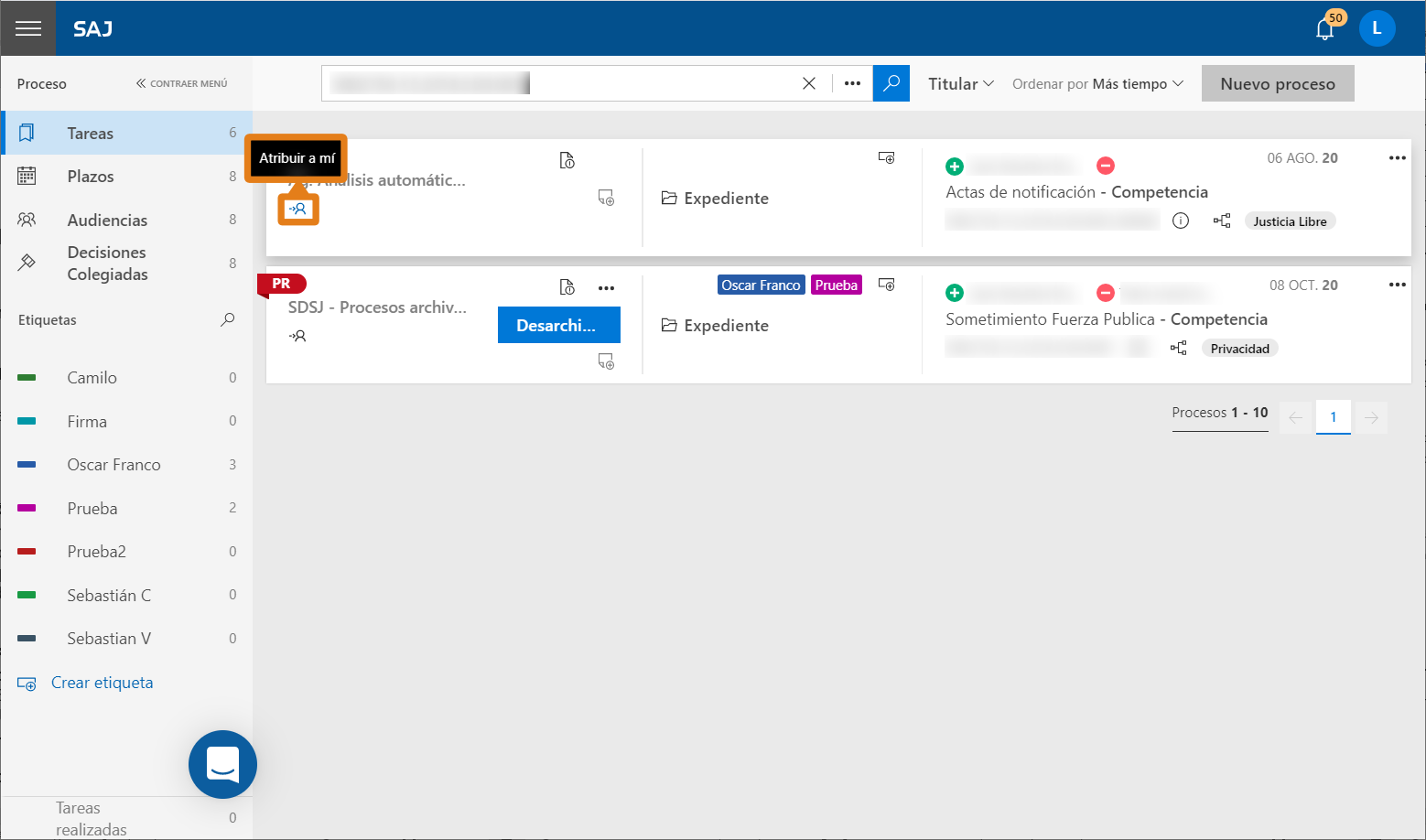
Task: Clear the search field with the X
Action: click(x=809, y=83)
